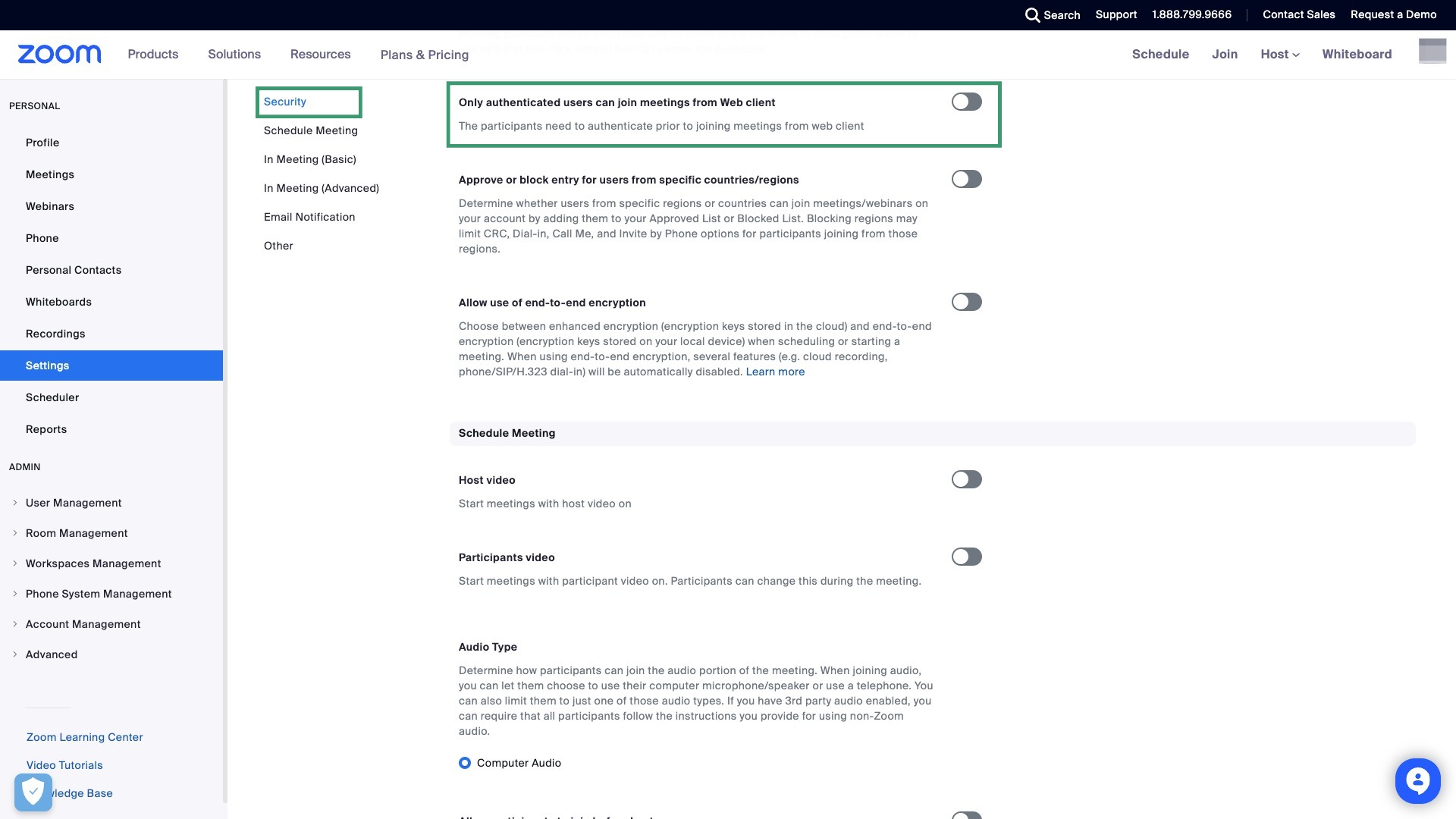Turn on the Participants video switch
This screenshot has width=1456, height=819.
(966, 557)
